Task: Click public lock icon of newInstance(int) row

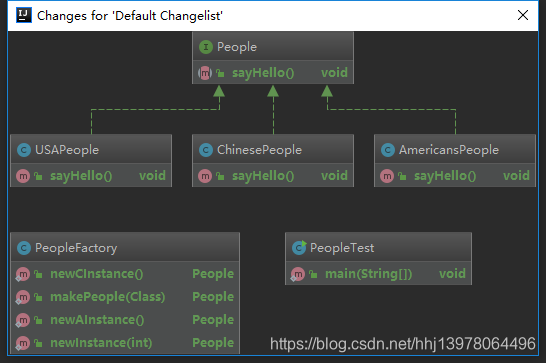Action: 38,343
